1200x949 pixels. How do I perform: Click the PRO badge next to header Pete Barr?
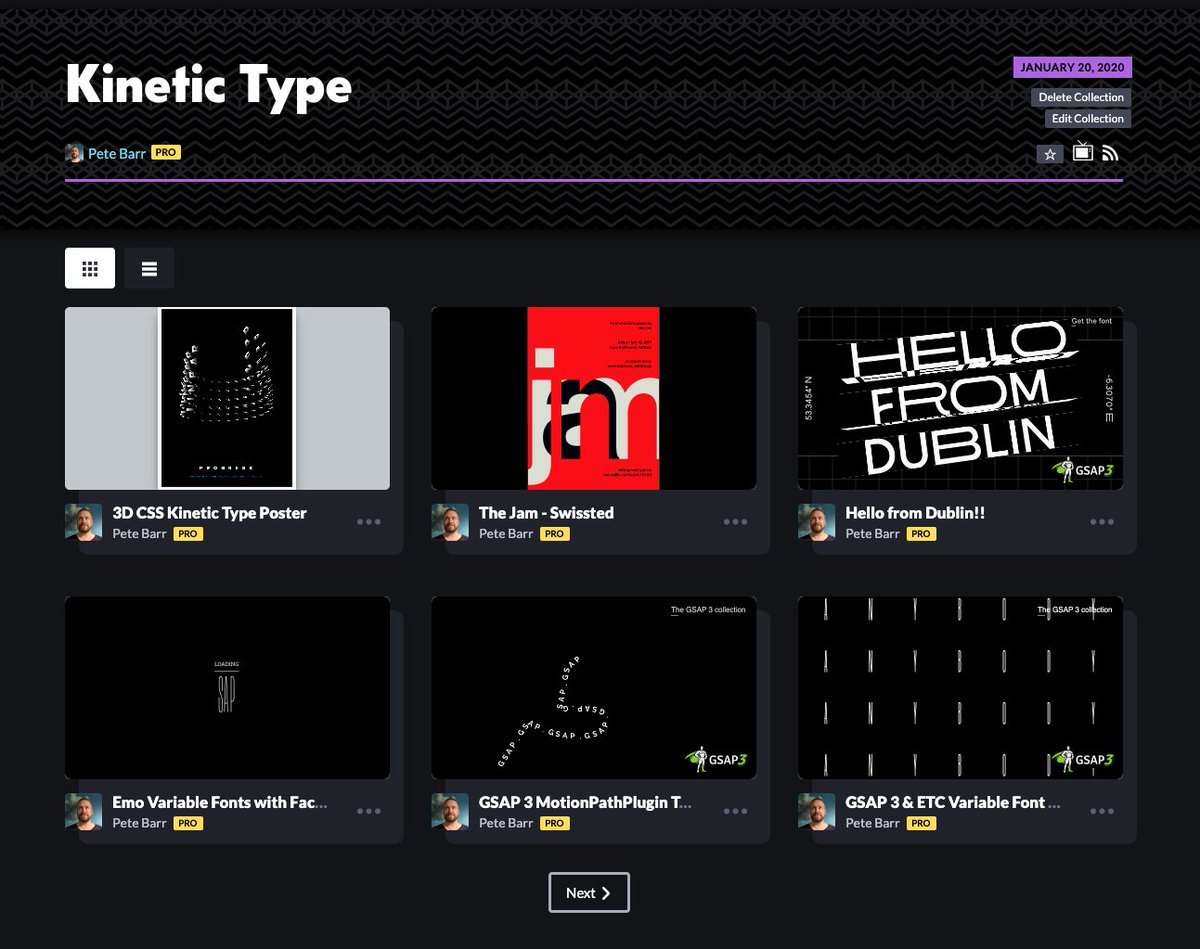point(166,153)
